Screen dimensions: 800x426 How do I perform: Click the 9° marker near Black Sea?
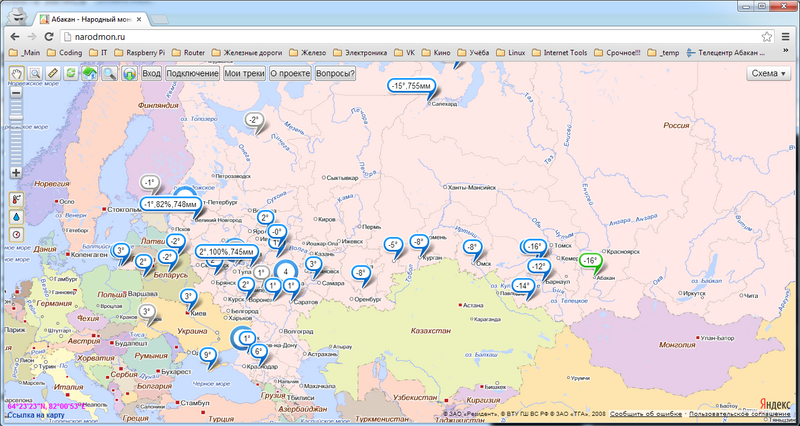[208, 354]
